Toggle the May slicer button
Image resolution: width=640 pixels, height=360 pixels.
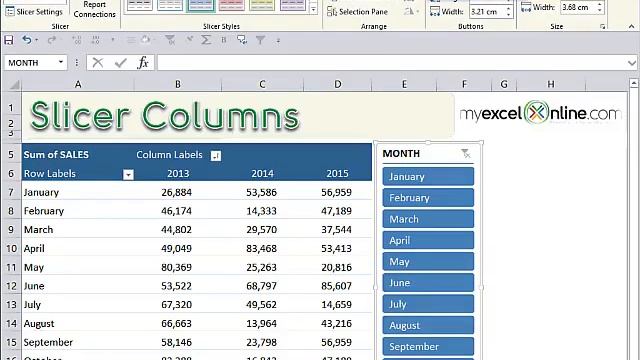pyautogui.click(x=428, y=261)
